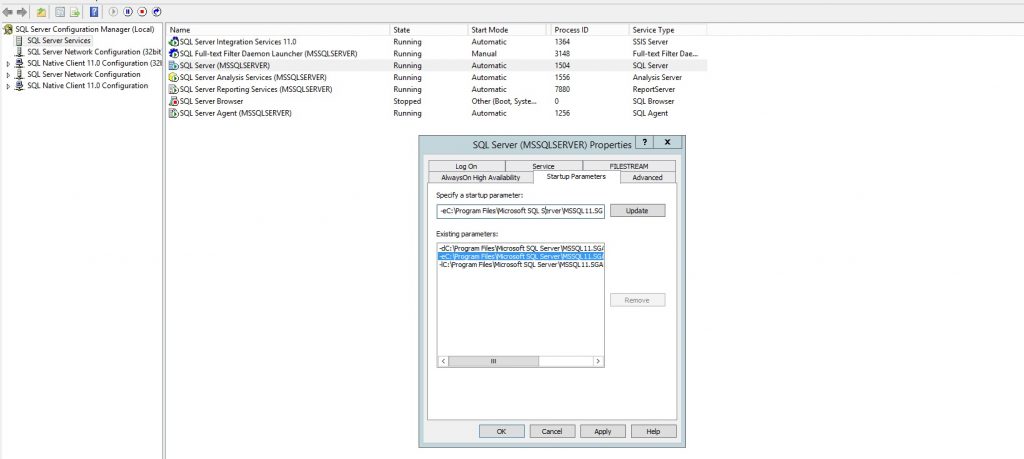Viewport: 1024px width, 459px height.
Task: Click the SQL Server Analysis Services icon
Action: [174, 77]
